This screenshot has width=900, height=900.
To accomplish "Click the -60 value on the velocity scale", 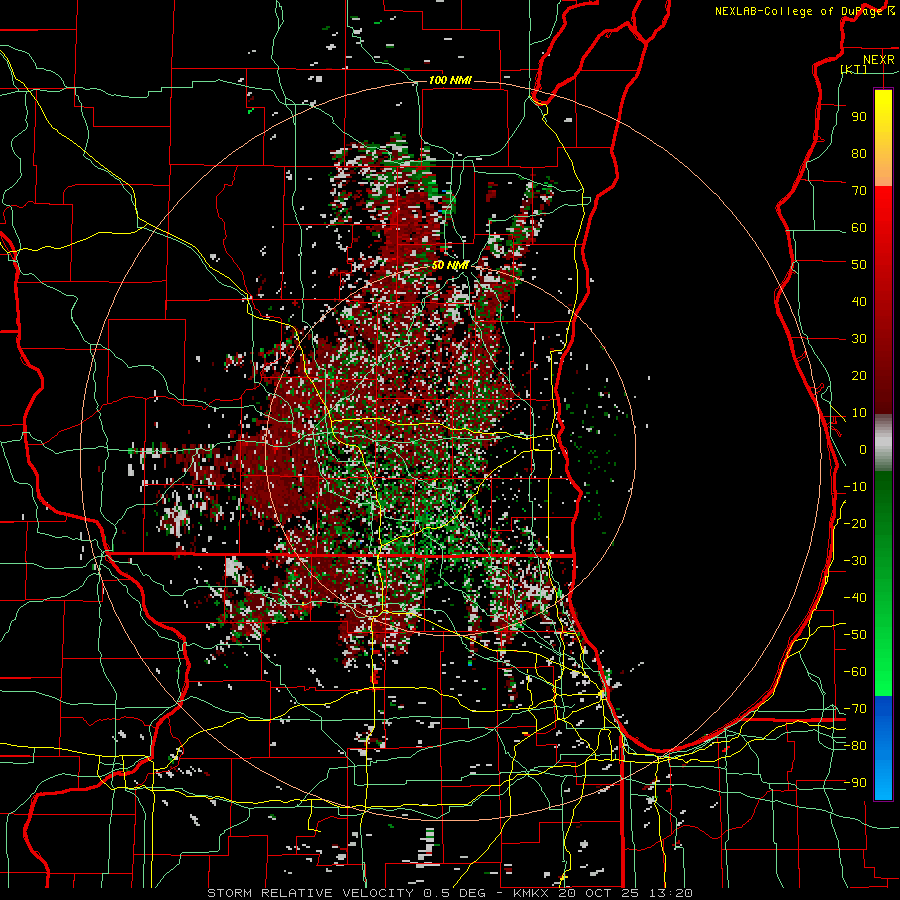I will [855, 672].
